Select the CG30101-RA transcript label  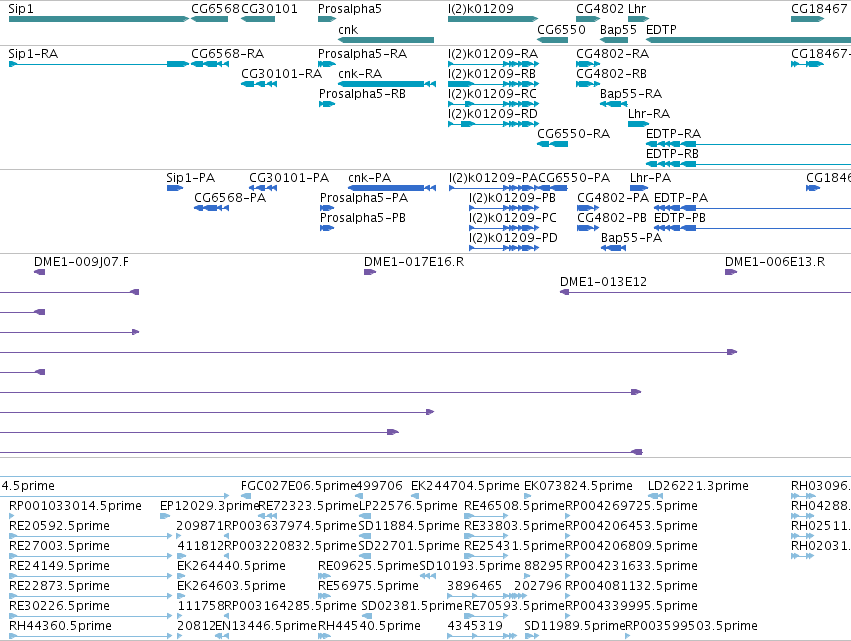(x=282, y=74)
